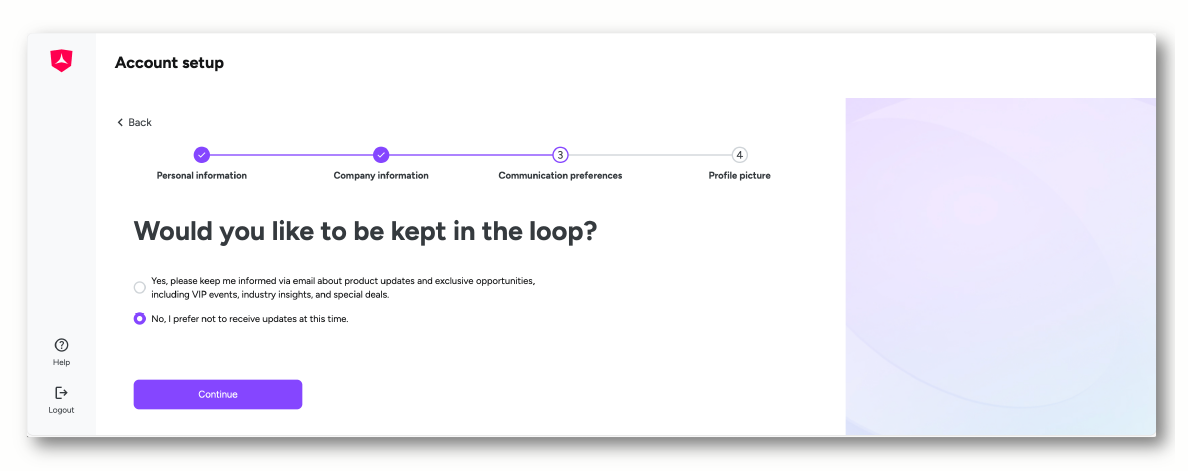Select step 4 circle in progress bar
The image size is (1188, 471).
(x=739, y=154)
